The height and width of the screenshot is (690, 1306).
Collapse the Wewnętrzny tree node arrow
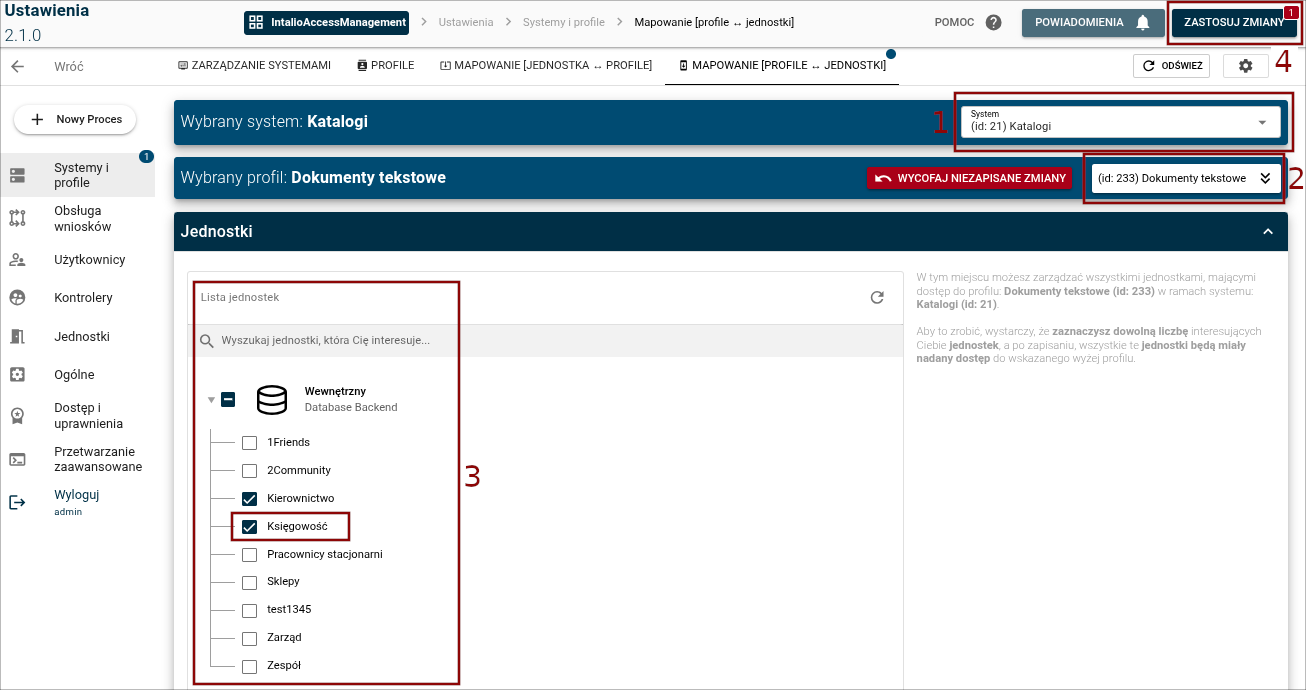[x=211, y=400]
